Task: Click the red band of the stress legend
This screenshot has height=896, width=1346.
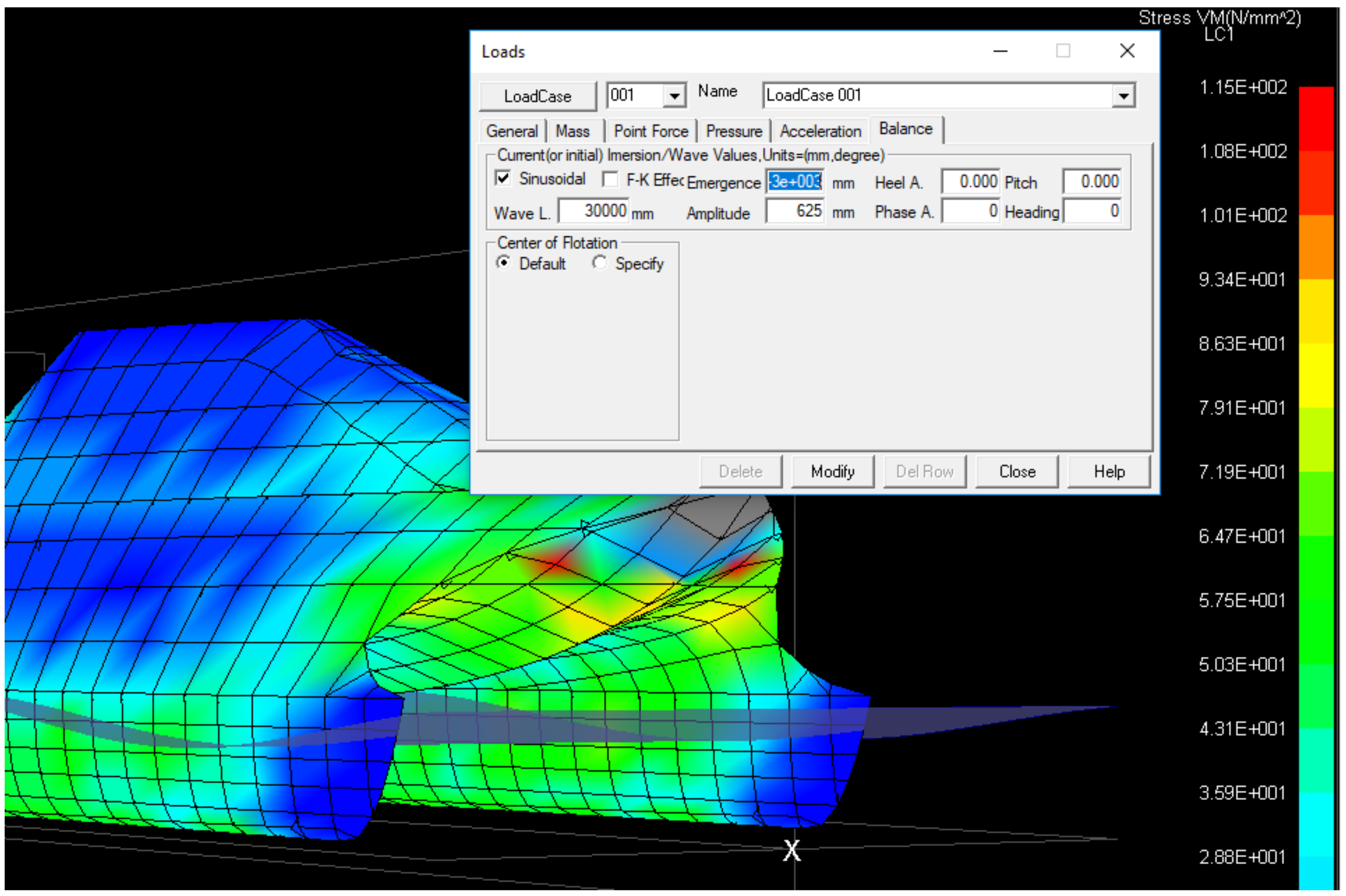Action: [1316, 119]
